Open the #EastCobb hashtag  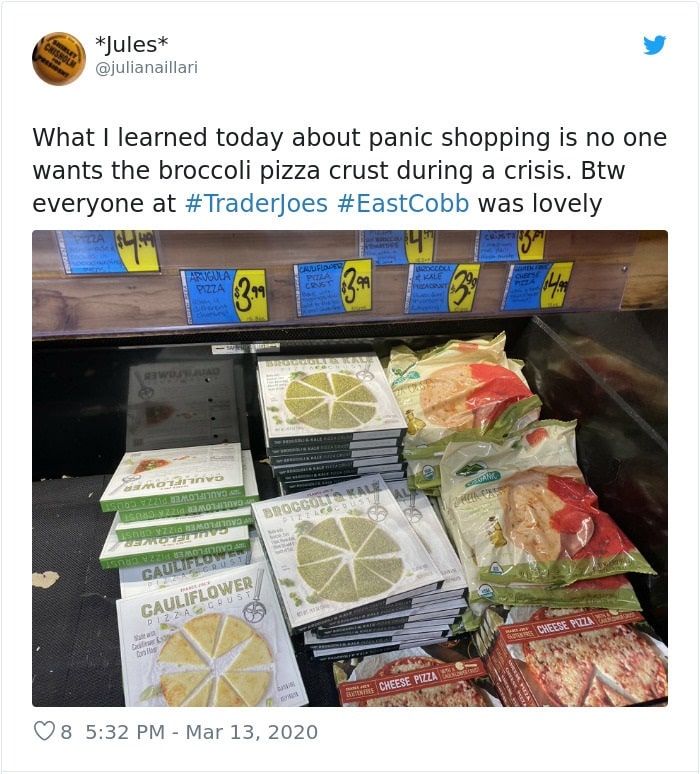[x=403, y=203]
